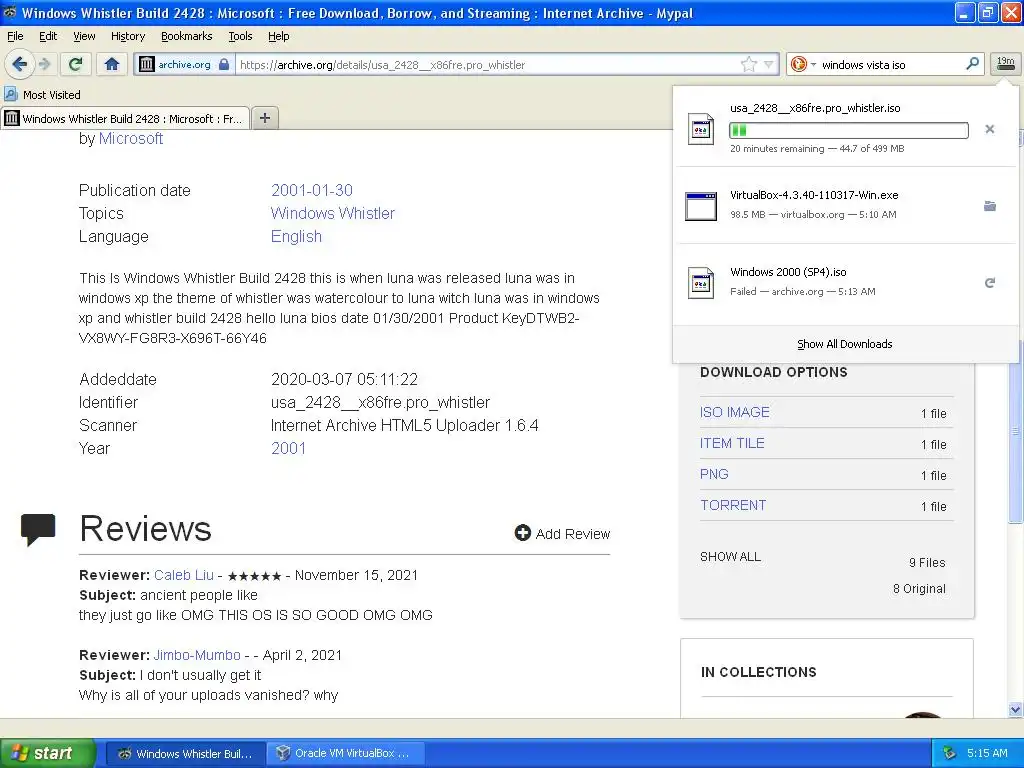Open the Help menu
1024x768 pixels.
pyautogui.click(x=278, y=36)
